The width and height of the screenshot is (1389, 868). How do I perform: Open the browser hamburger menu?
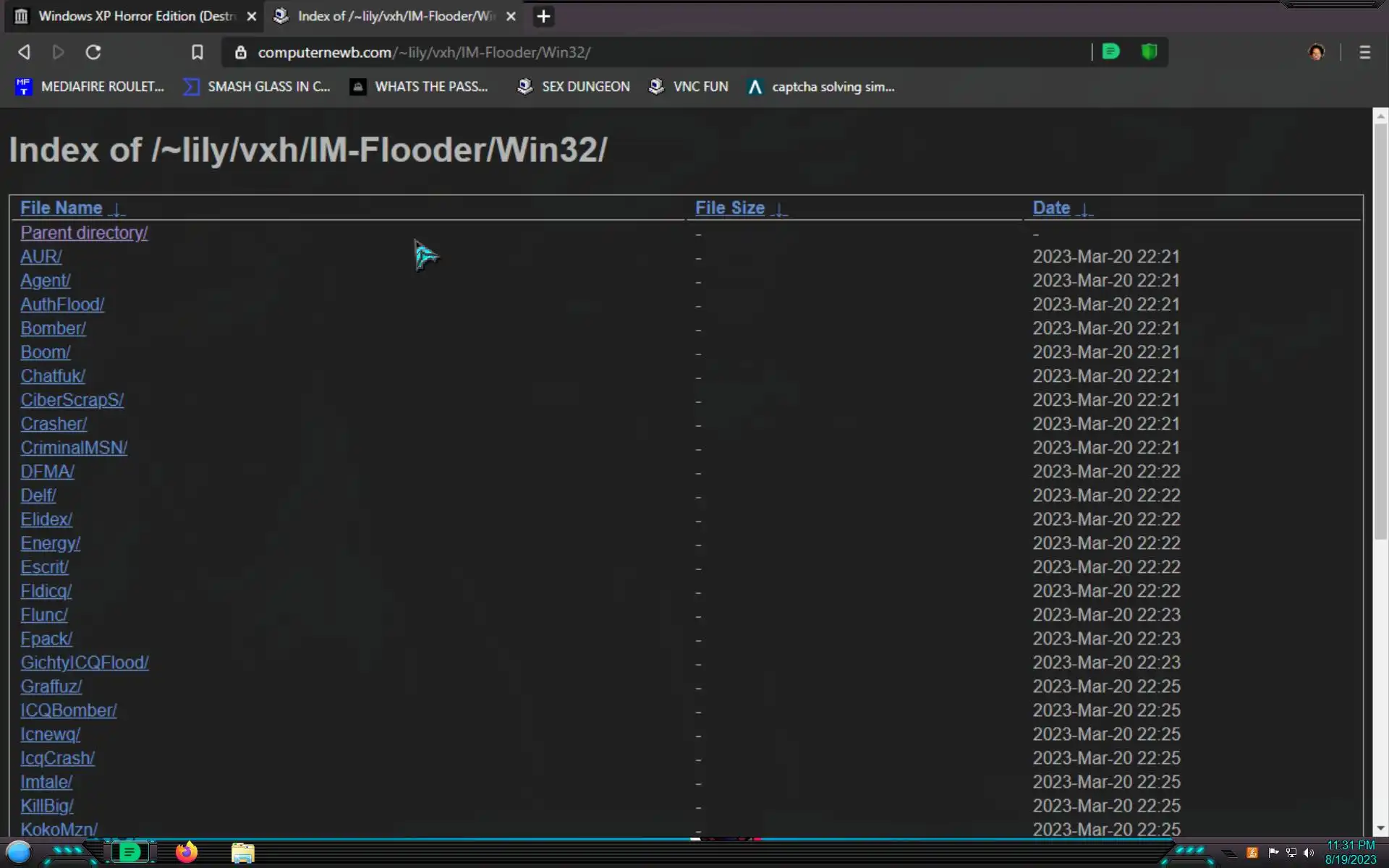click(x=1364, y=52)
